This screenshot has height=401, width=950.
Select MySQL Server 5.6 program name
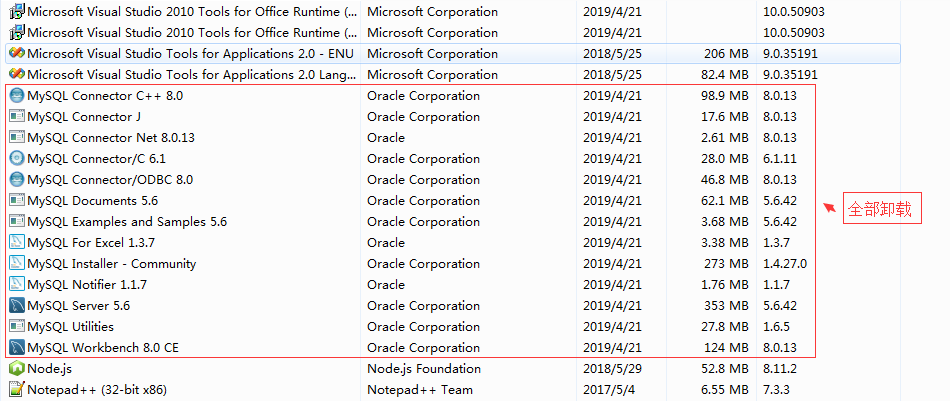pyautogui.click(x=79, y=306)
